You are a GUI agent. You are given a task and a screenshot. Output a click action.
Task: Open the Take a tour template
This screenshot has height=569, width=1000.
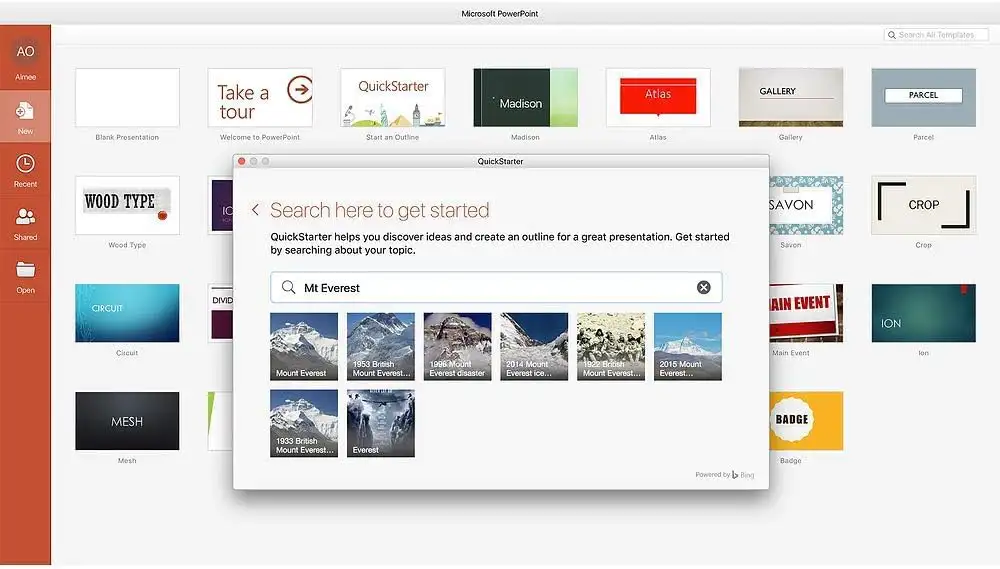[x=260, y=98]
